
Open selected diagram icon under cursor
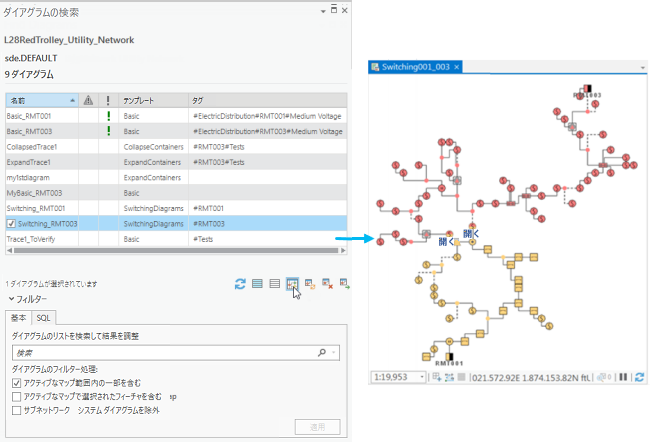[x=292, y=284]
